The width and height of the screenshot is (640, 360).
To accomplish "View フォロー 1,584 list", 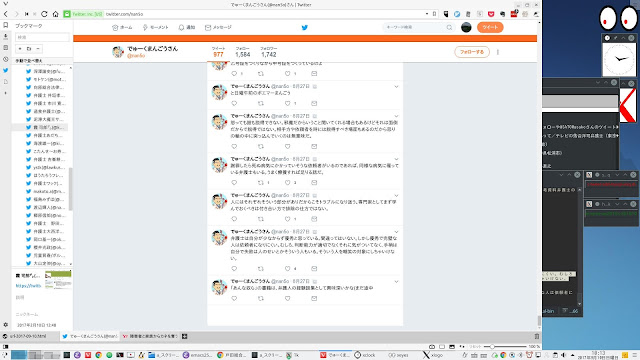I will tap(242, 52).
